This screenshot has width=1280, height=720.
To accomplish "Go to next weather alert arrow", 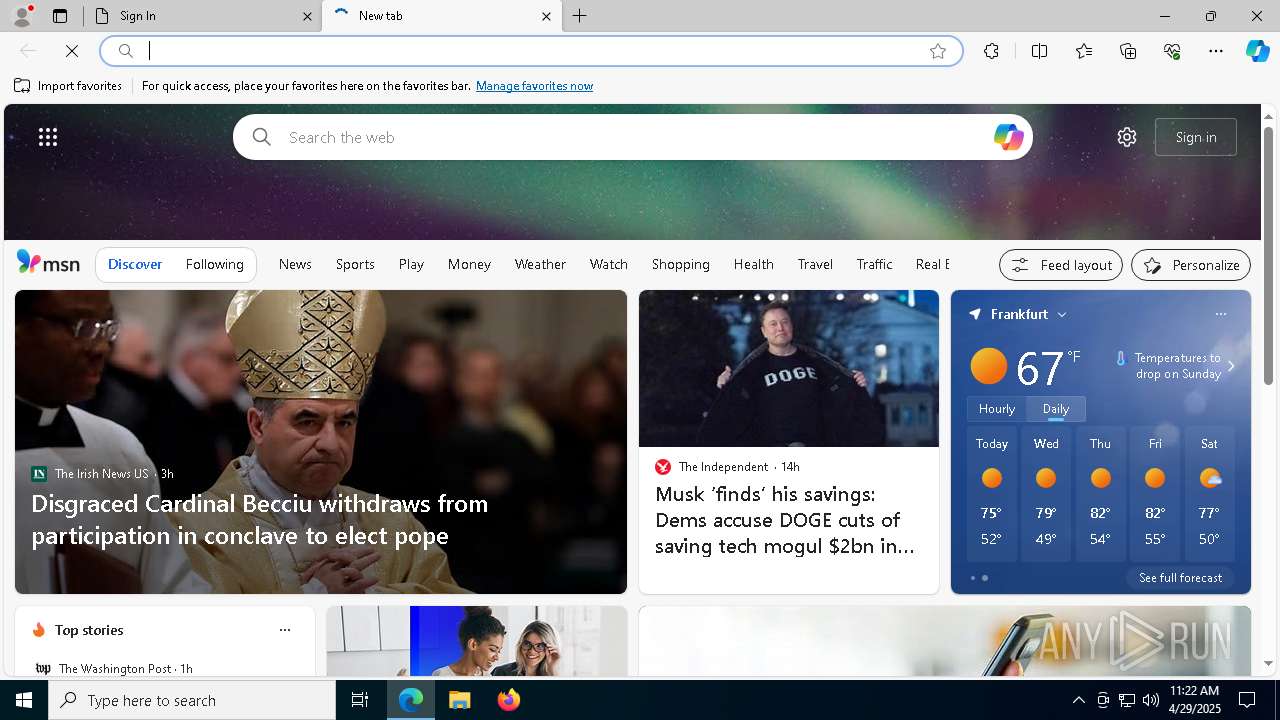I will pyautogui.click(x=1231, y=366).
